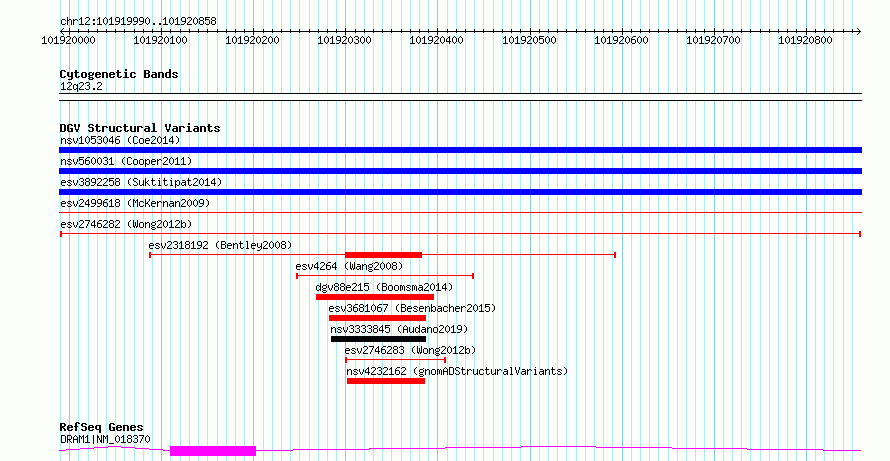Click ruler position 101920400

(436, 40)
